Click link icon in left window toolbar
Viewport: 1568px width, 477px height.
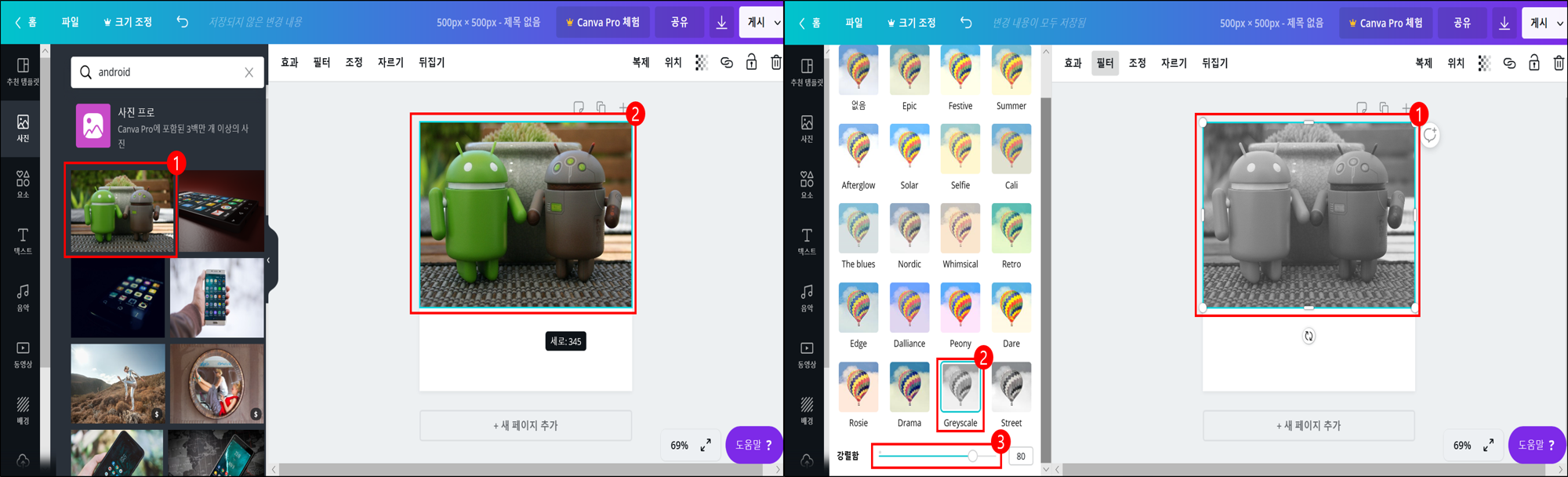pos(727,63)
